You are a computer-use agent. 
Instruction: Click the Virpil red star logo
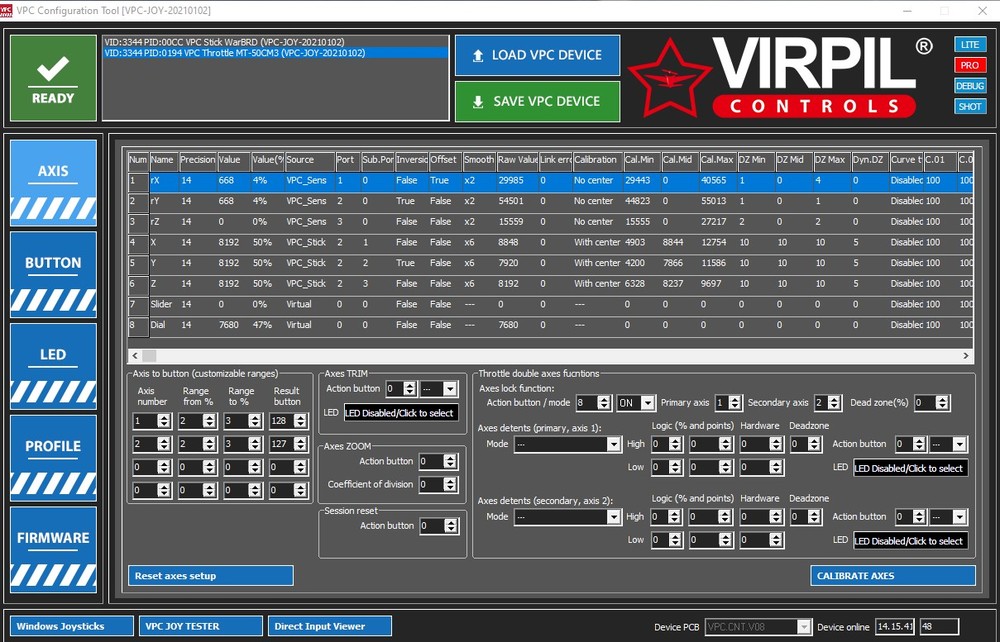[670, 79]
